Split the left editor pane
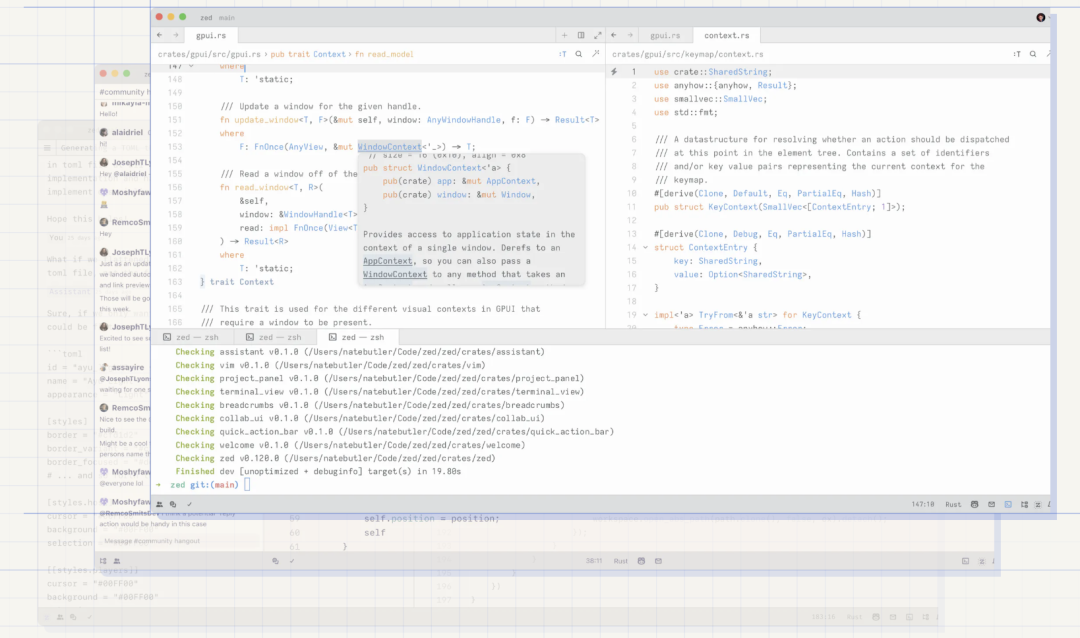This screenshot has width=1080, height=638. coord(581,35)
